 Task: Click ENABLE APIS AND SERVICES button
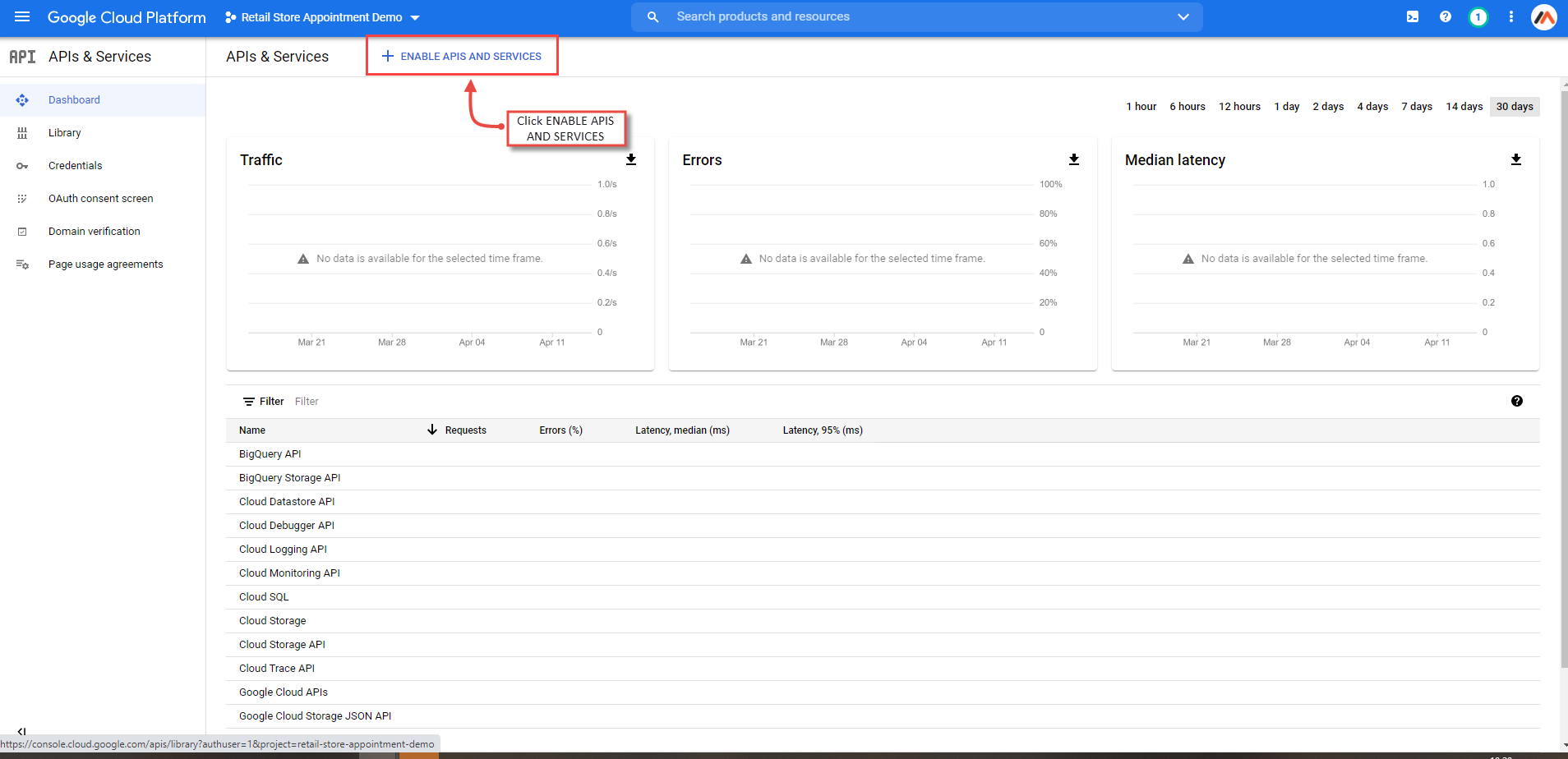[462, 56]
